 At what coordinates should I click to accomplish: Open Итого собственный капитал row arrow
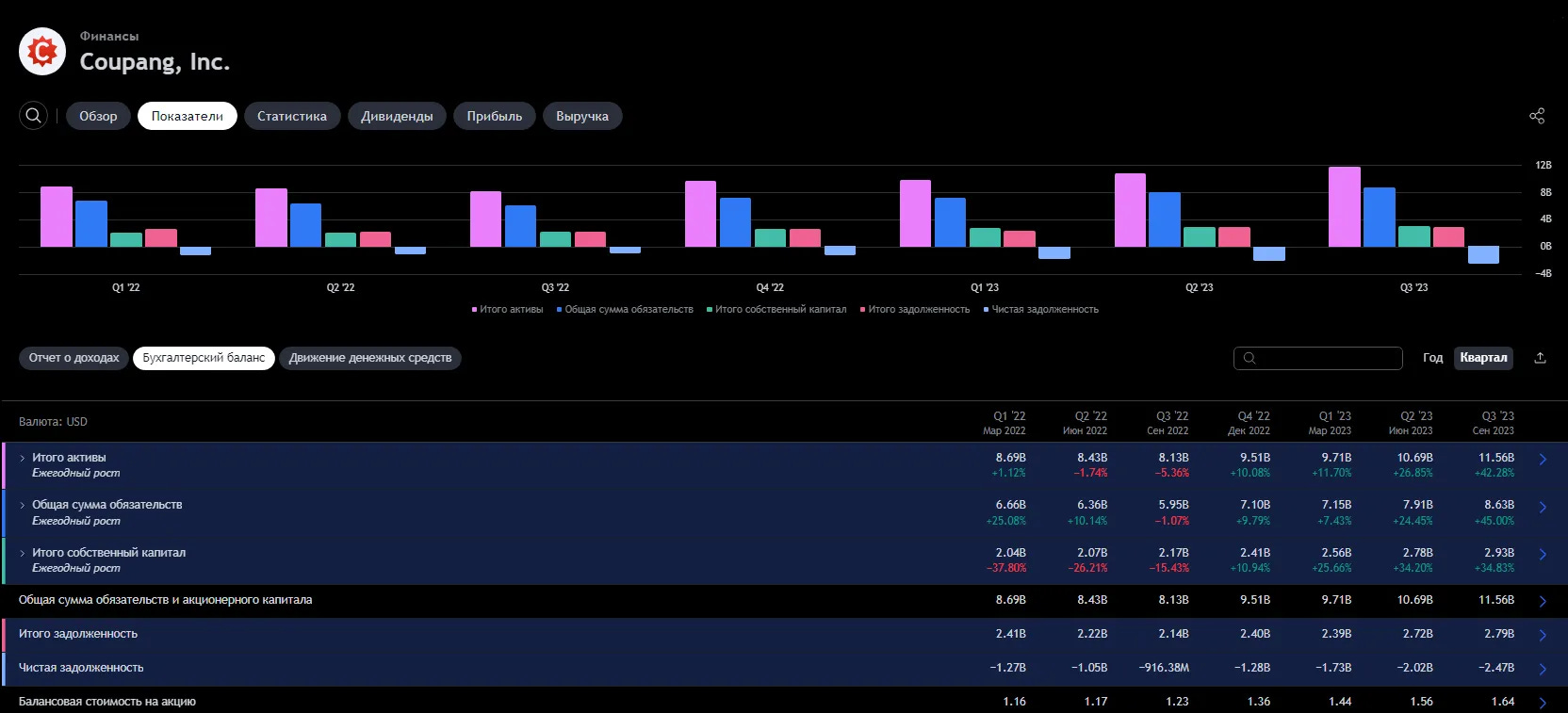pyautogui.click(x=1543, y=555)
